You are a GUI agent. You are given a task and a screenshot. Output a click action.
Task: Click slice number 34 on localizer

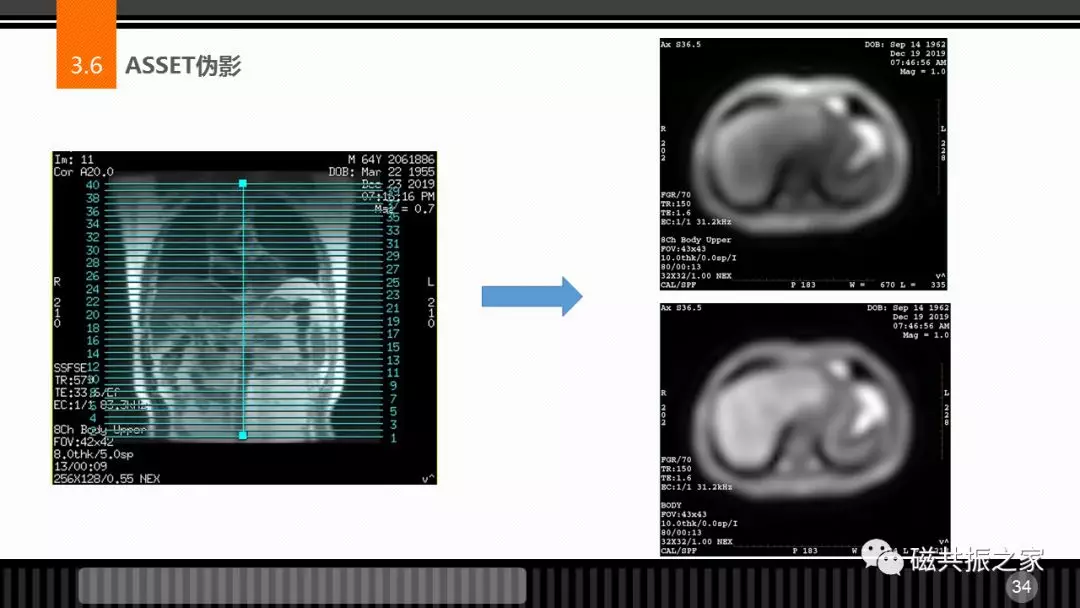pos(92,224)
